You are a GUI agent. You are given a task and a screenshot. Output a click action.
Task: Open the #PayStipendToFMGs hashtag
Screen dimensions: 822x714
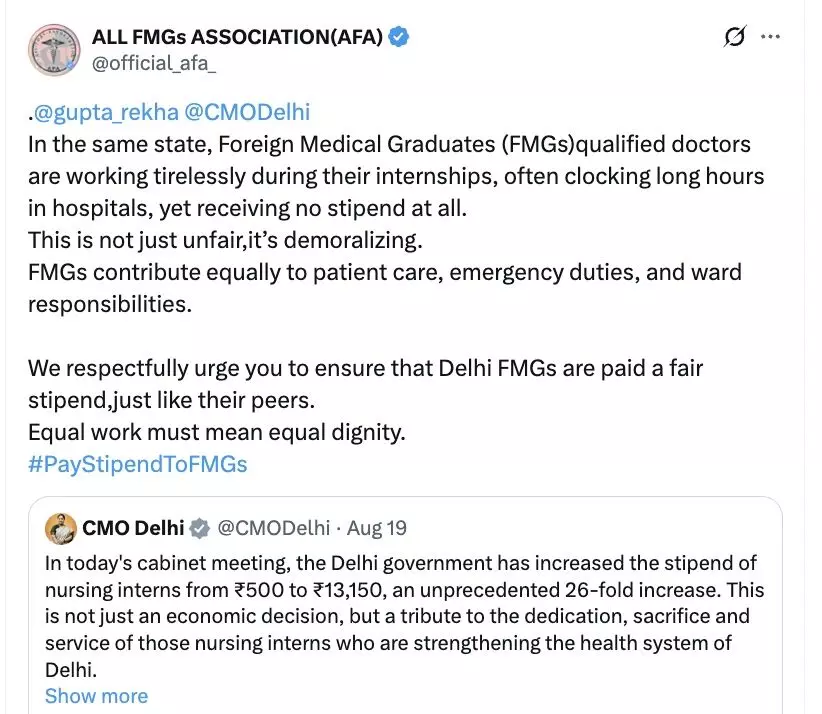click(x=138, y=464)
